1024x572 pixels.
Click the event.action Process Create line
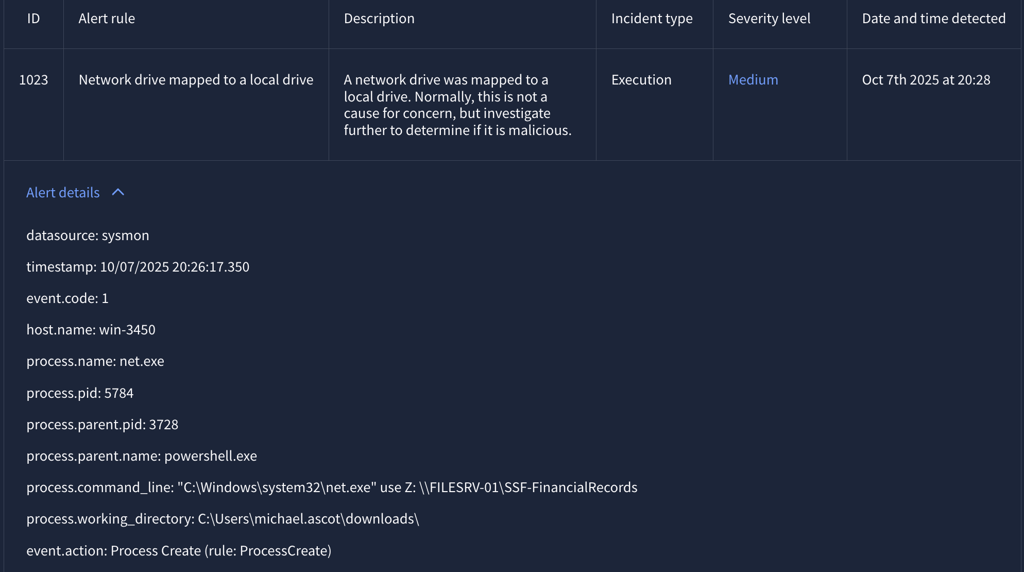coord(179,550)
